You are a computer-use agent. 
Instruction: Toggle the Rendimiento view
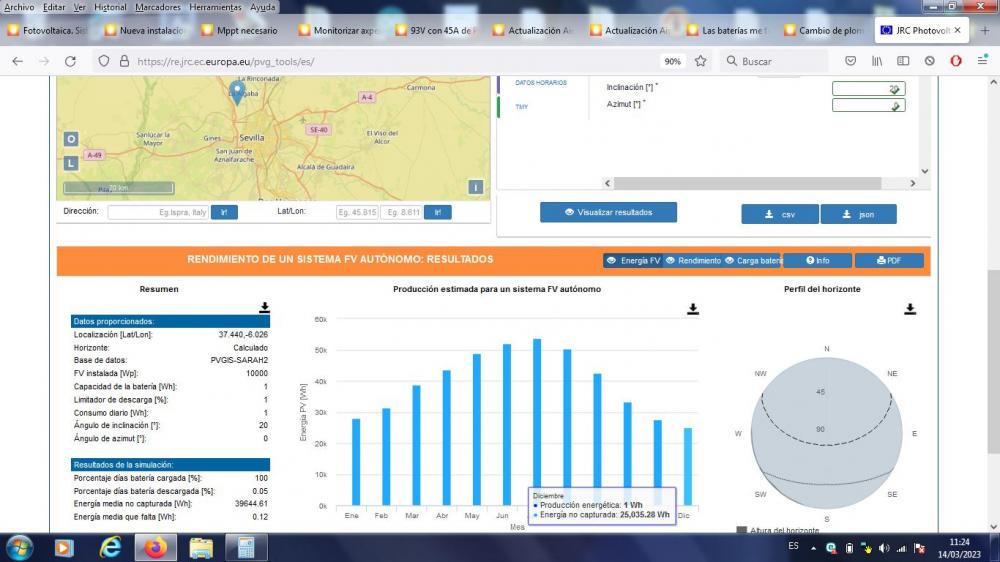click(x=693, y=260)
